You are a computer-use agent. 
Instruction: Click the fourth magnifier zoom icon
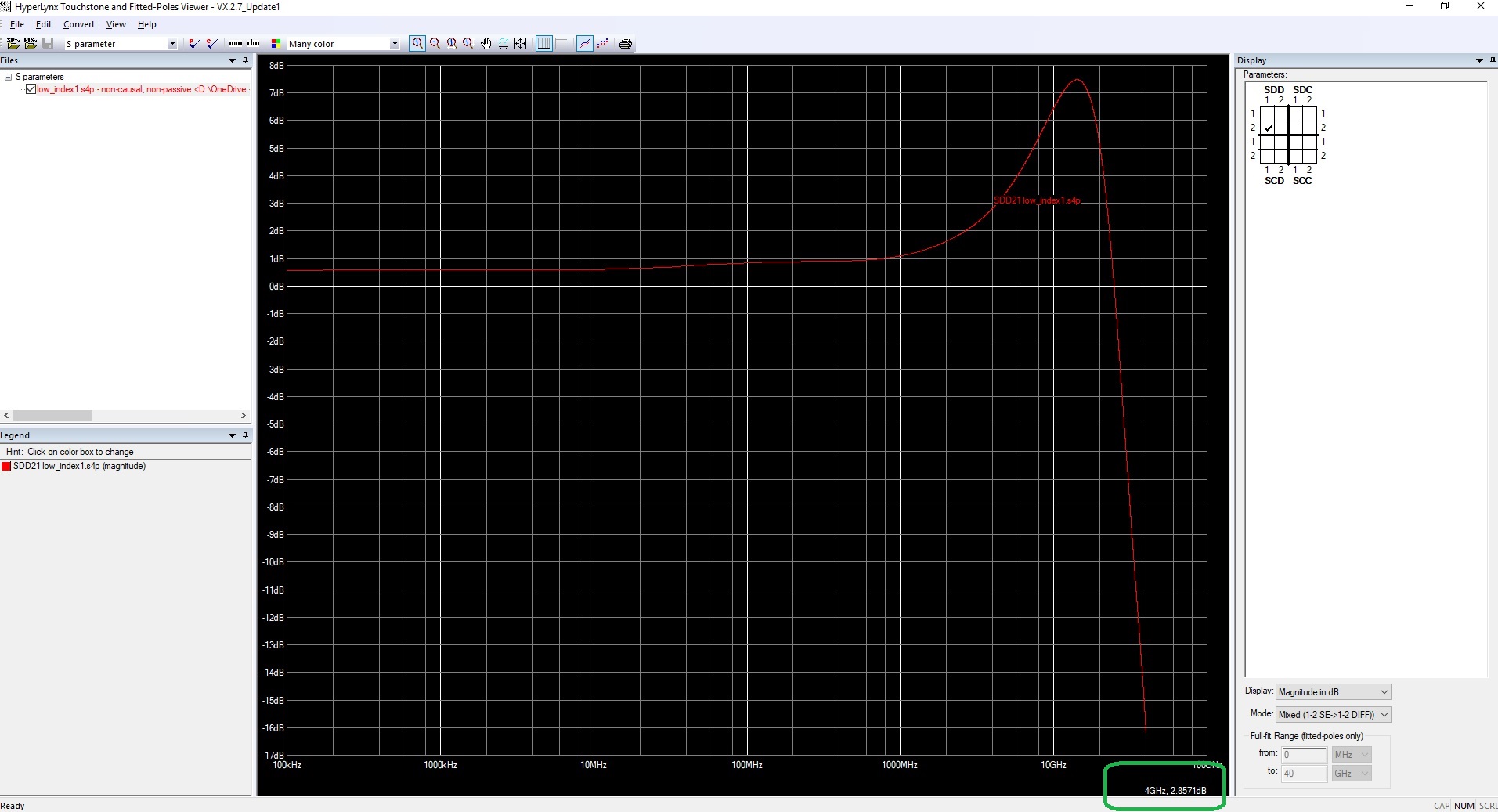click(468, 43)
